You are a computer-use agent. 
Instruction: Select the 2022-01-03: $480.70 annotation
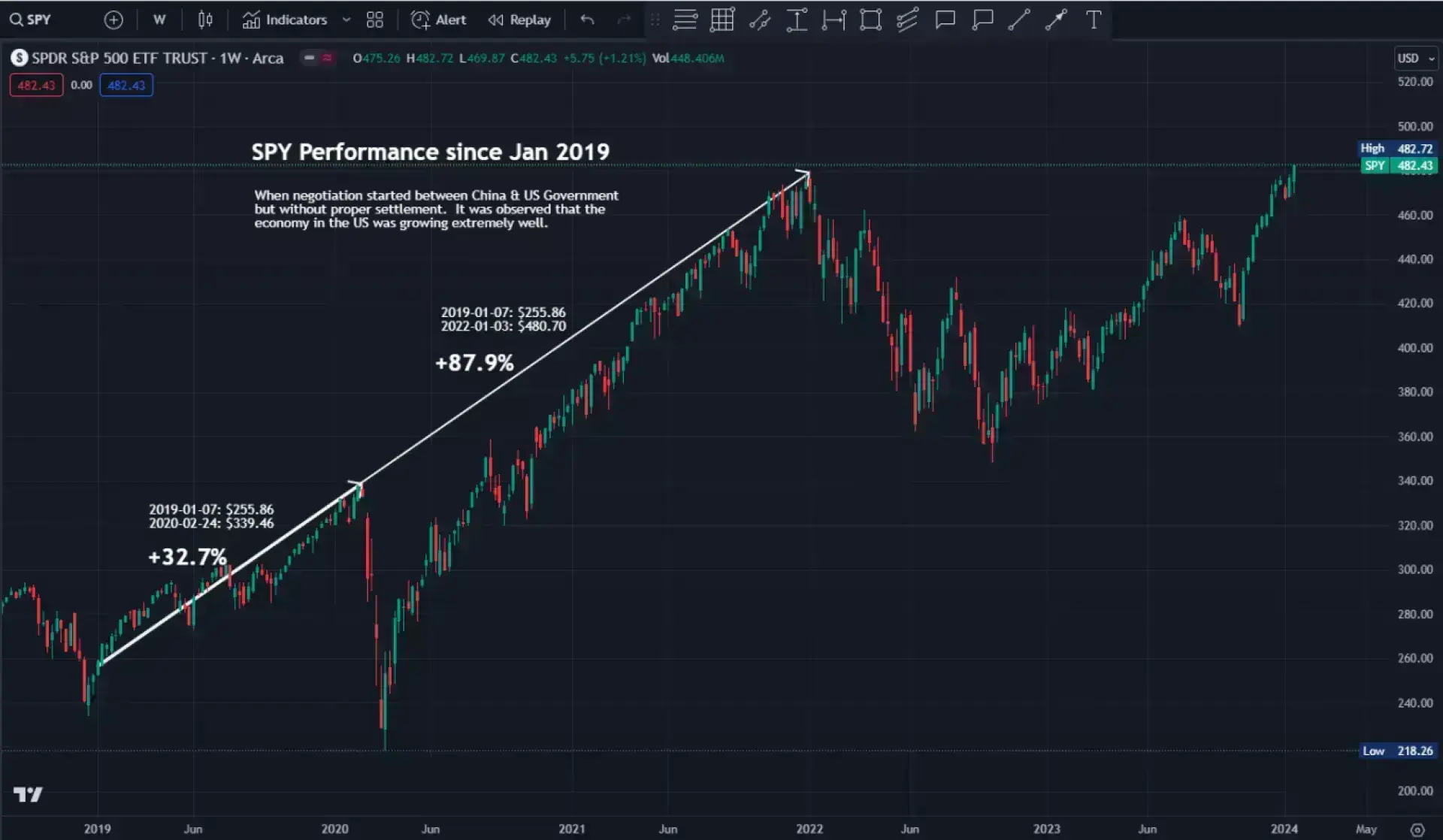[504, 326]
